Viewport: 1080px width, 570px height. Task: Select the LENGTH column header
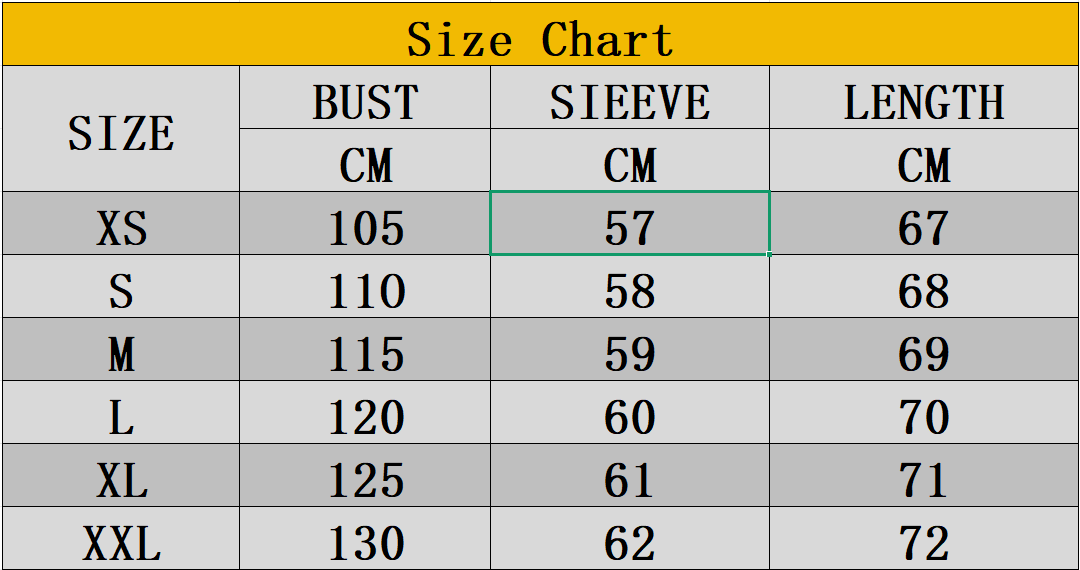(924, 100)
